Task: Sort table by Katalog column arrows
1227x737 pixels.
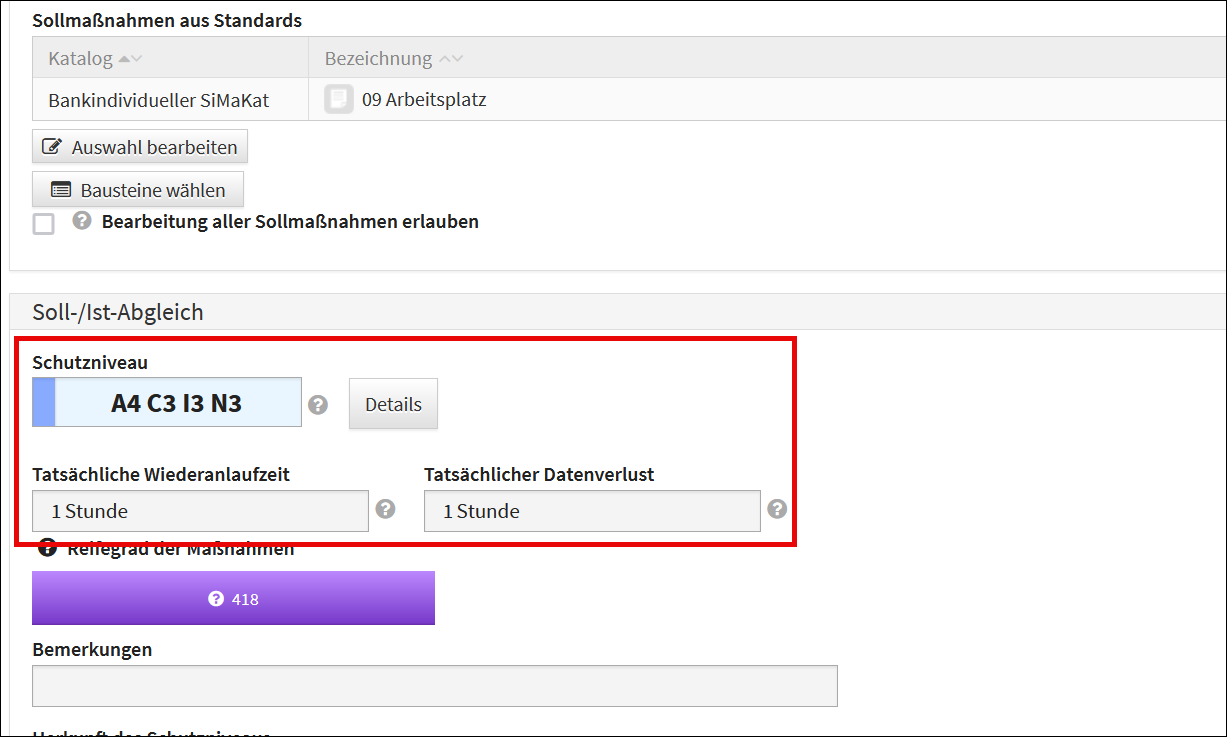Action: point(130,59)
